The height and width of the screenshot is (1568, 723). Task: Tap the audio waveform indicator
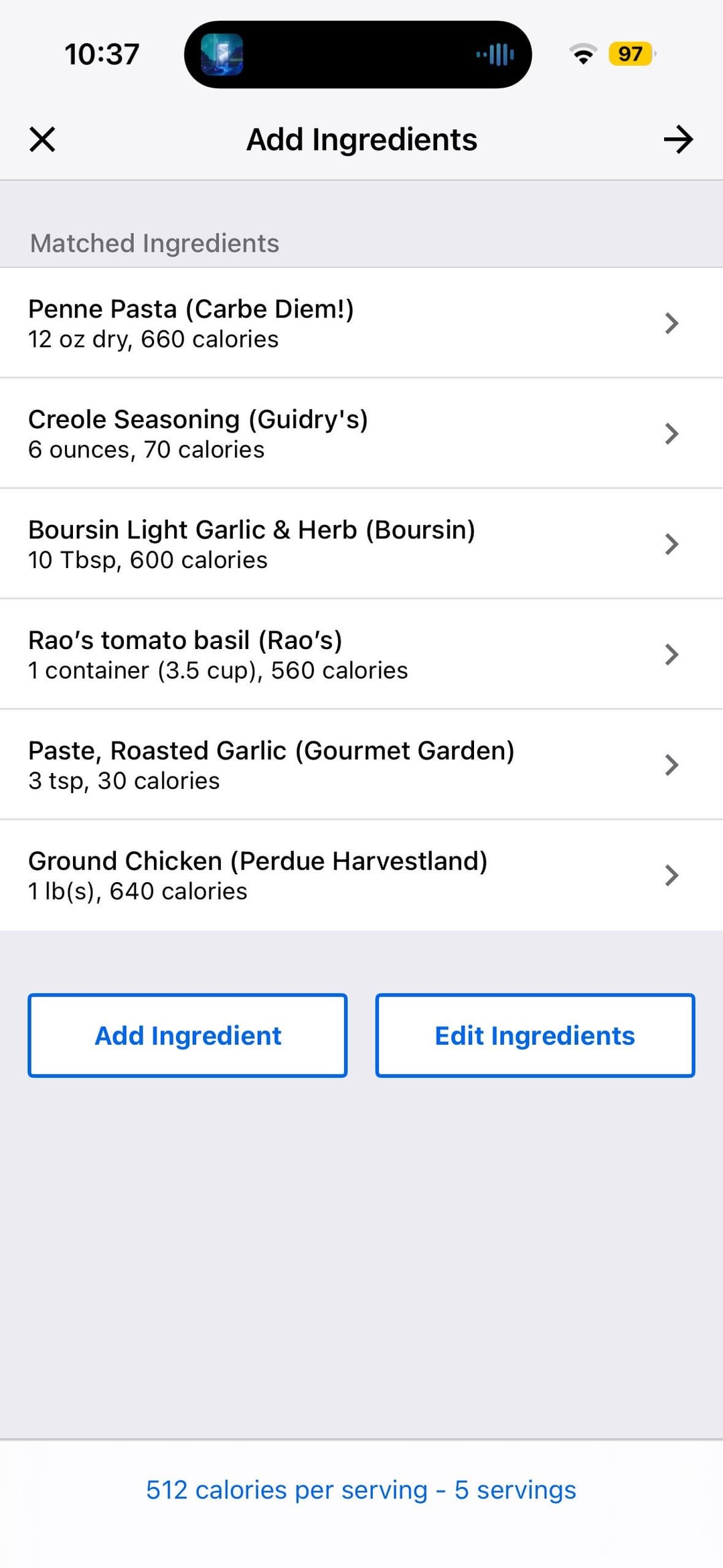click(x=495, y=54)
